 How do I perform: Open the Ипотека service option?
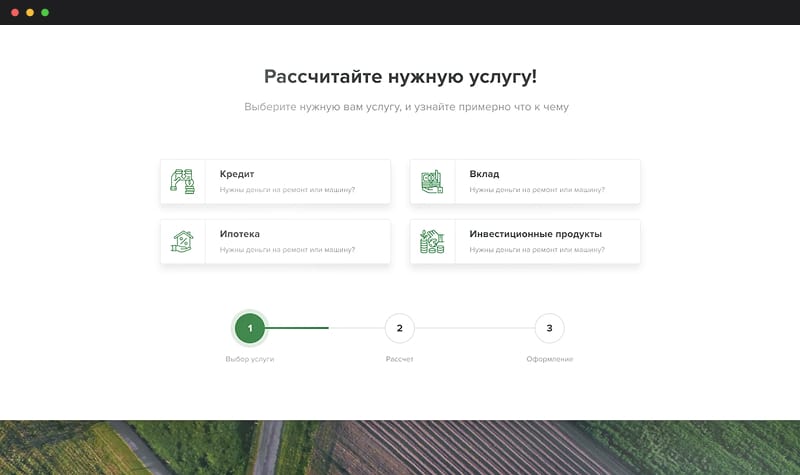pyautogui.click(x=239, y=234)
